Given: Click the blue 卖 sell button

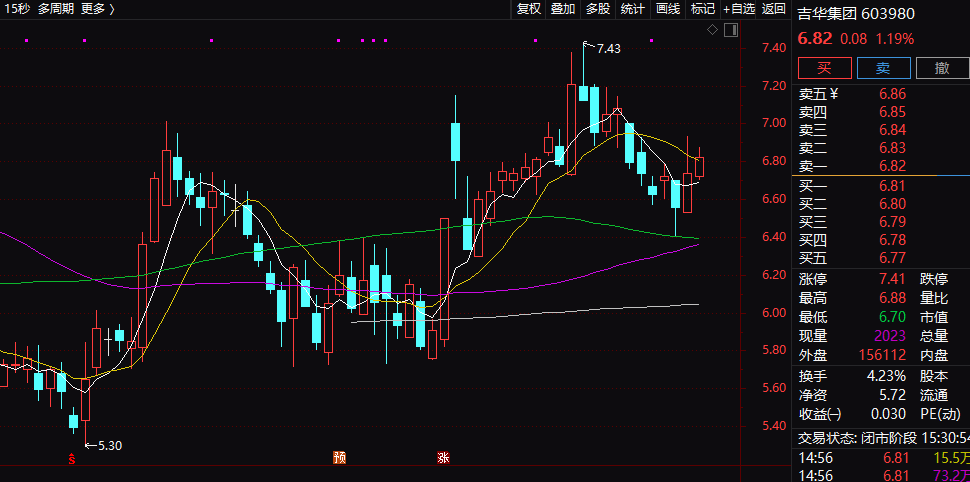Looking at the screenshot, I should (883, 68).
